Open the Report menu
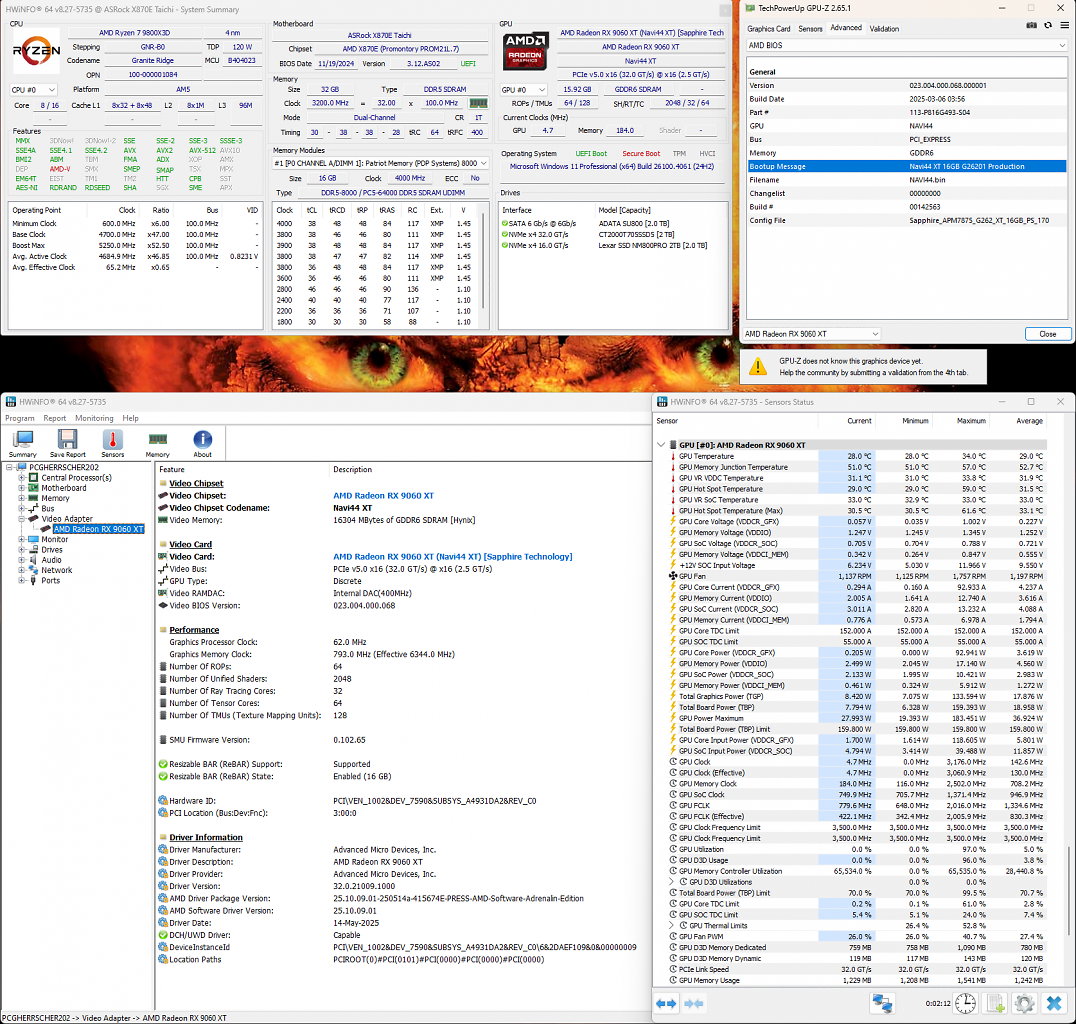This screenshot has height=1024, width=1076. (x=55, y=418)
